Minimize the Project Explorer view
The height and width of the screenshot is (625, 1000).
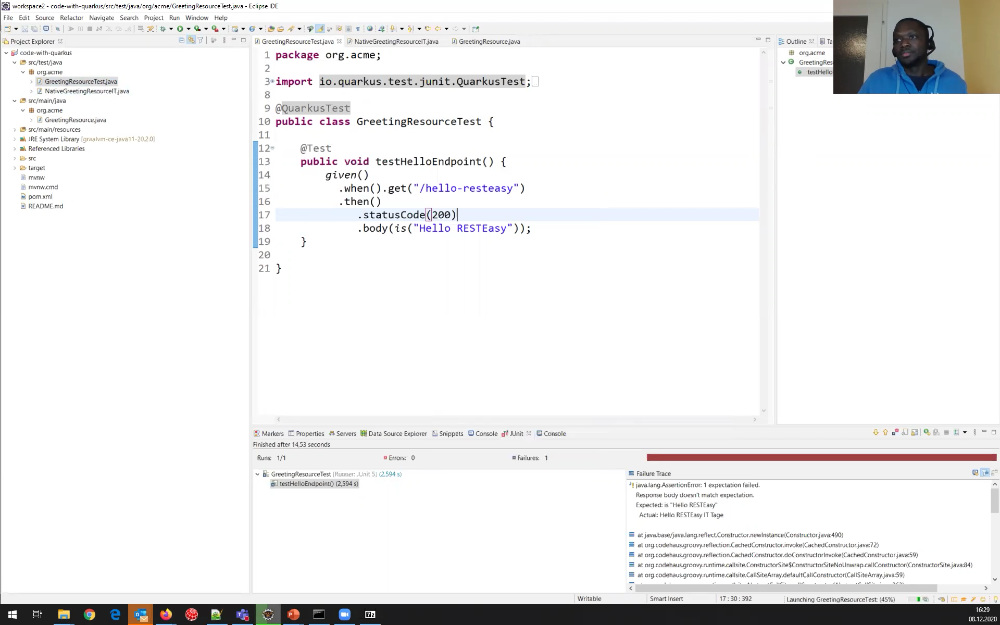(234, 40)
